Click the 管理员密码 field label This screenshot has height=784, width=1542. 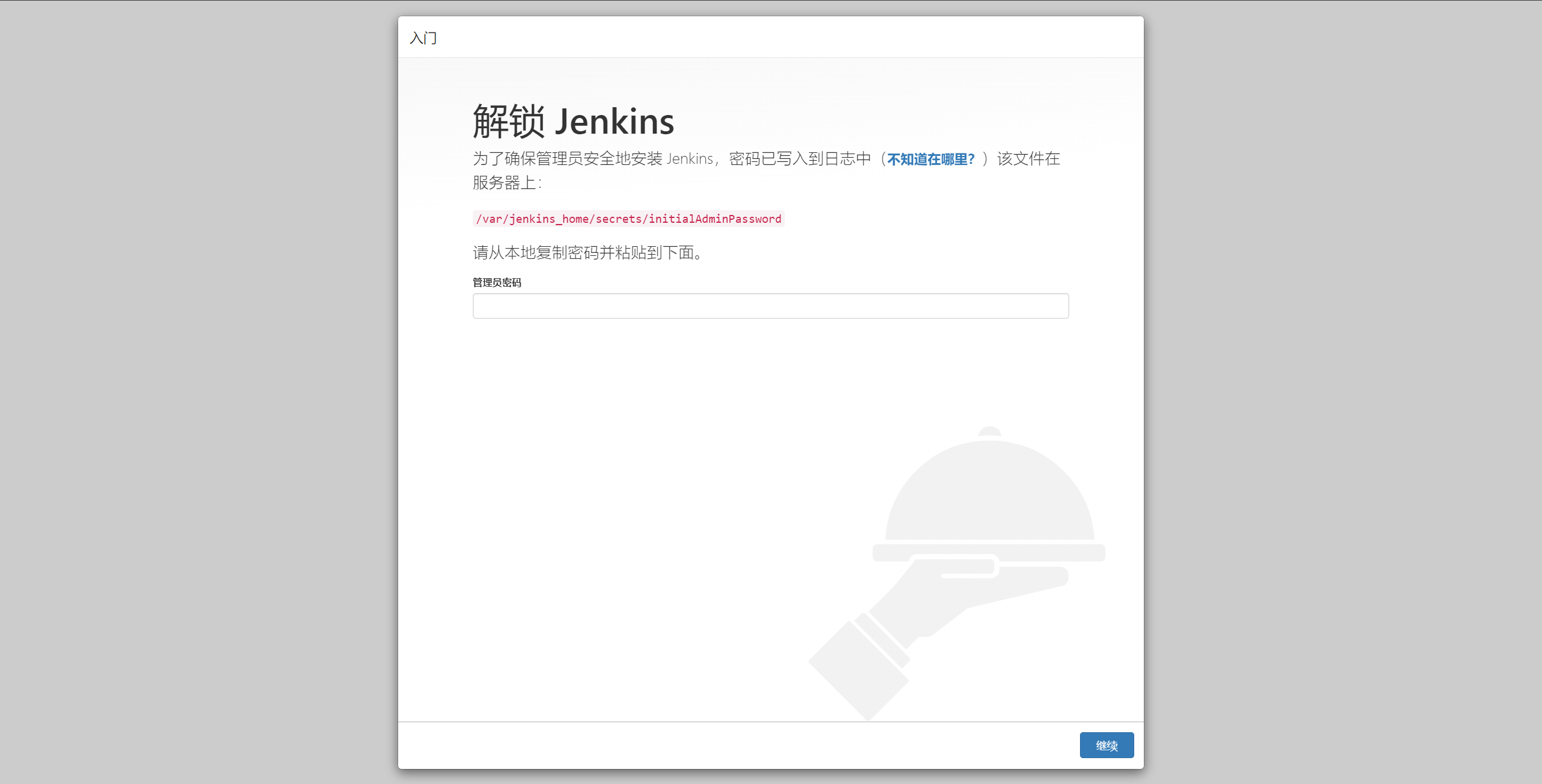(496, 282)
